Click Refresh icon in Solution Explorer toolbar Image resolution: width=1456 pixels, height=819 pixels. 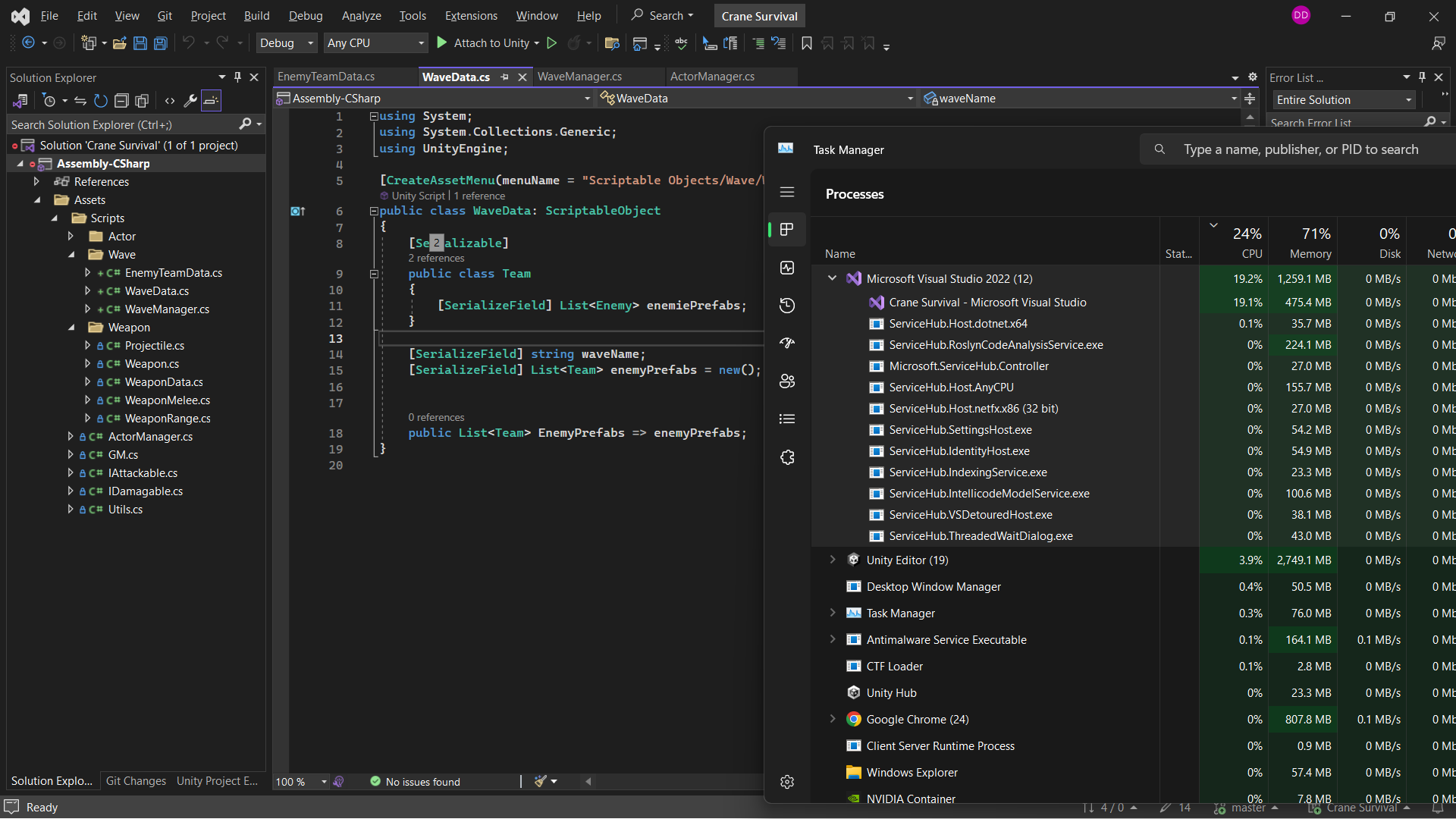tap(101, 101)
